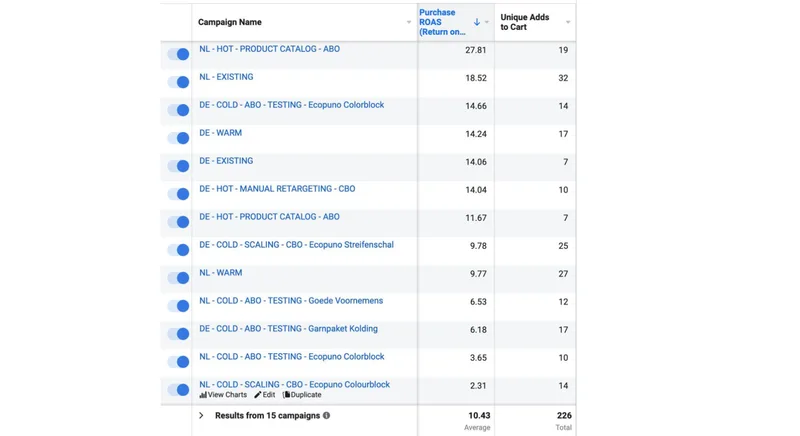Open DE - COLD - ABO - TESTING - Garnpaket Kolding link

(x=288, y=329)
